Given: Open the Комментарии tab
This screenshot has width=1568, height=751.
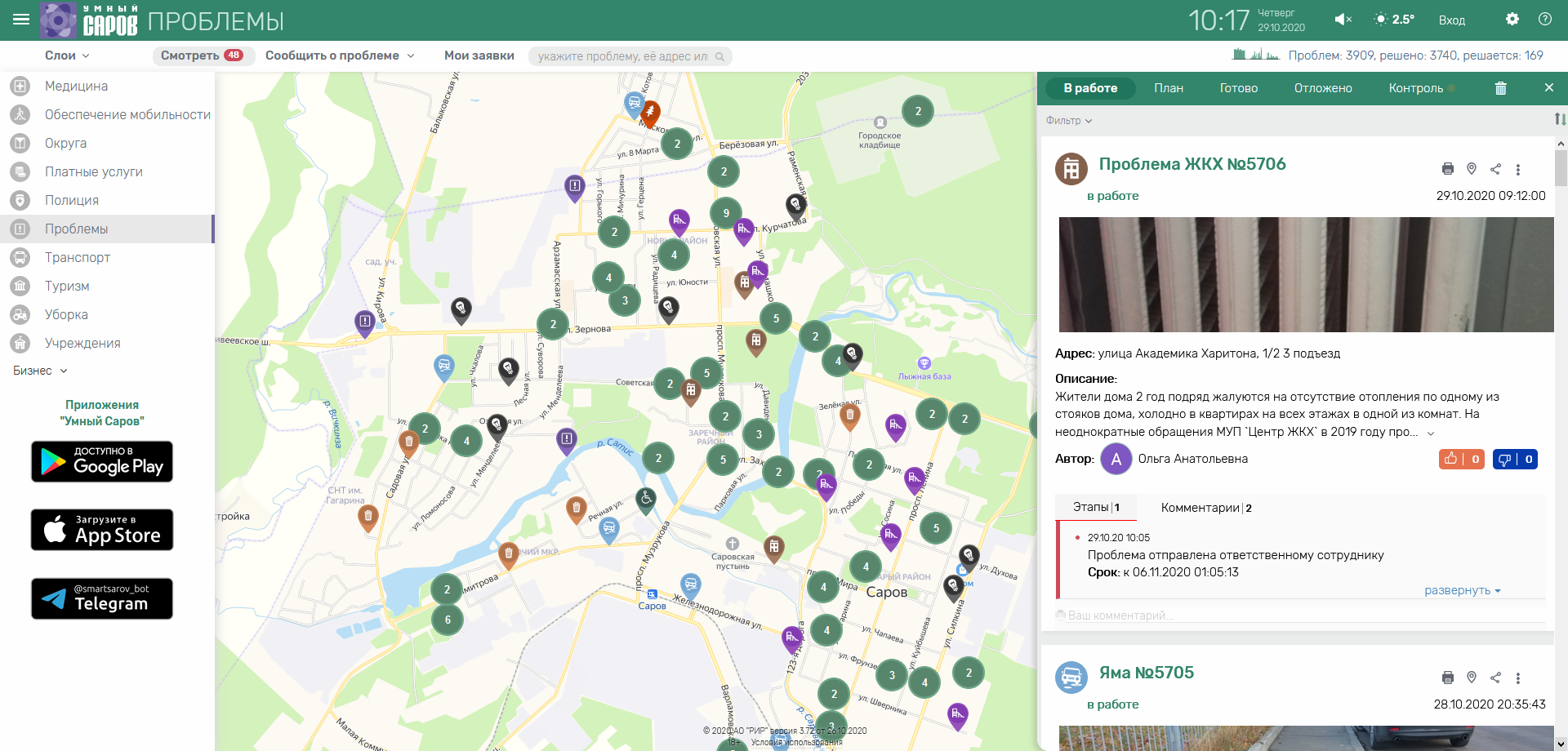Looking at the screenshot, I should pyautogui.click(x=1205, y=508).
